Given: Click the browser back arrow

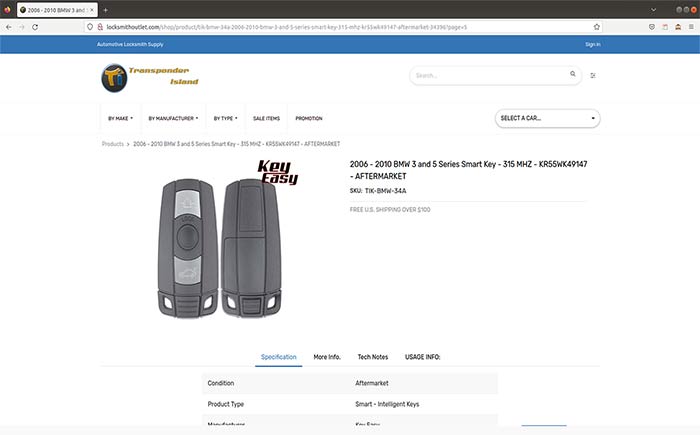Looking at the screenshot, I should [8, 27].
